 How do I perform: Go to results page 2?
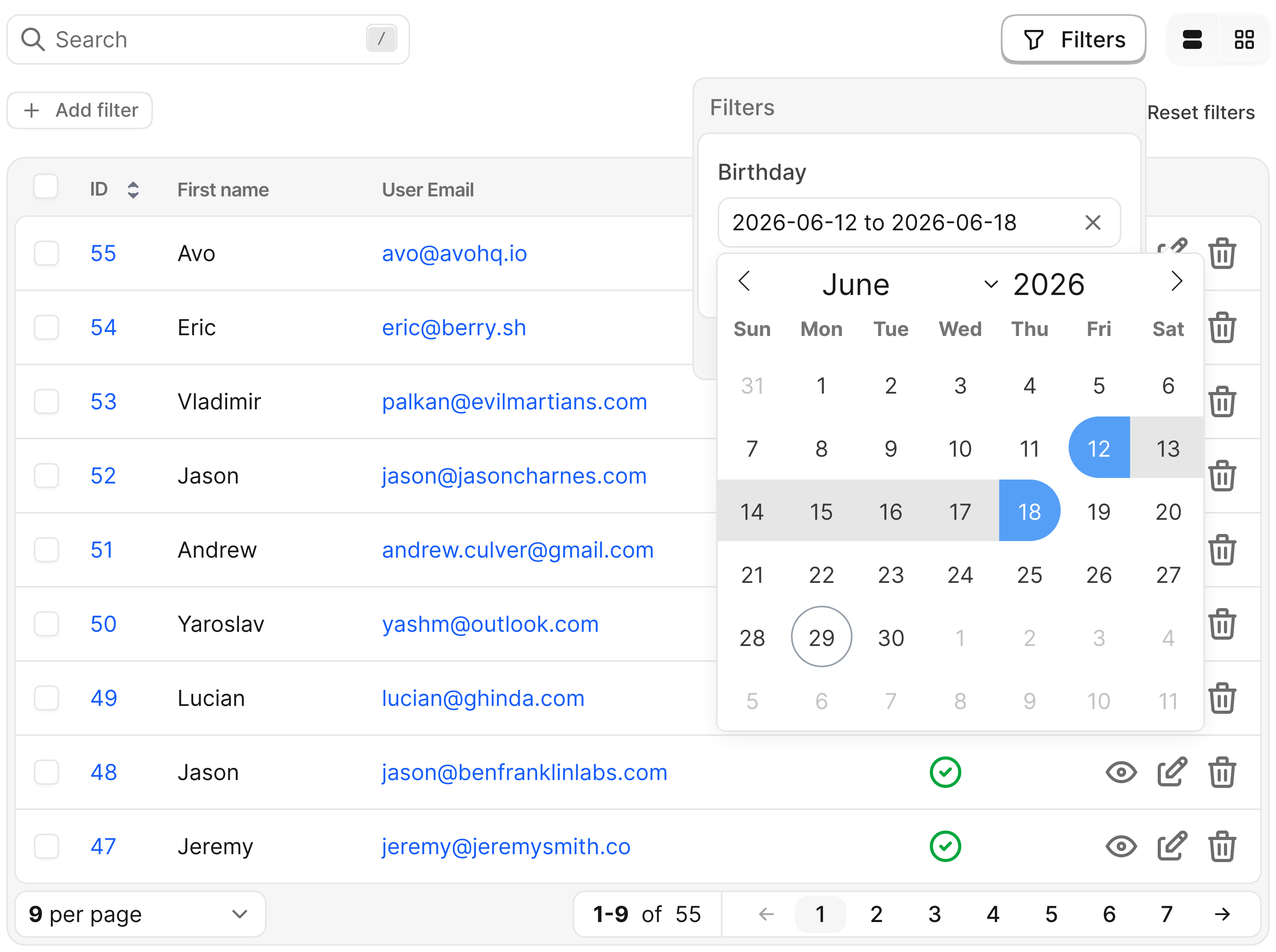coord(876,914)
